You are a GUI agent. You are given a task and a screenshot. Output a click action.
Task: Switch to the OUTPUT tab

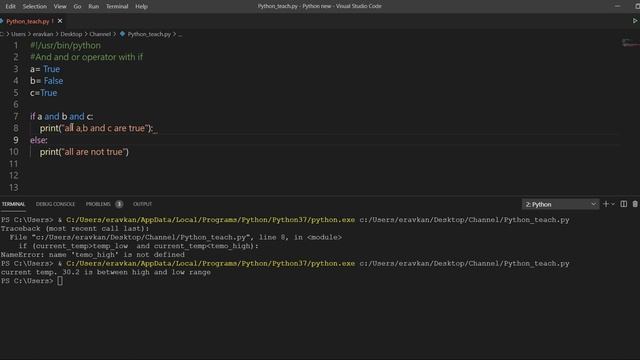142,204
